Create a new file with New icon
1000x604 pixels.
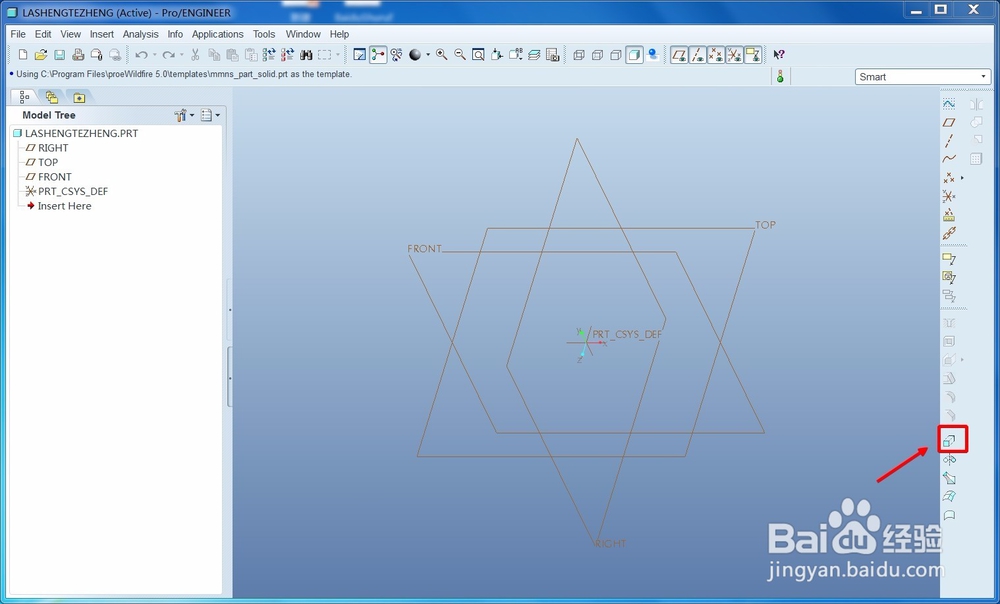(x=23, y=55)
